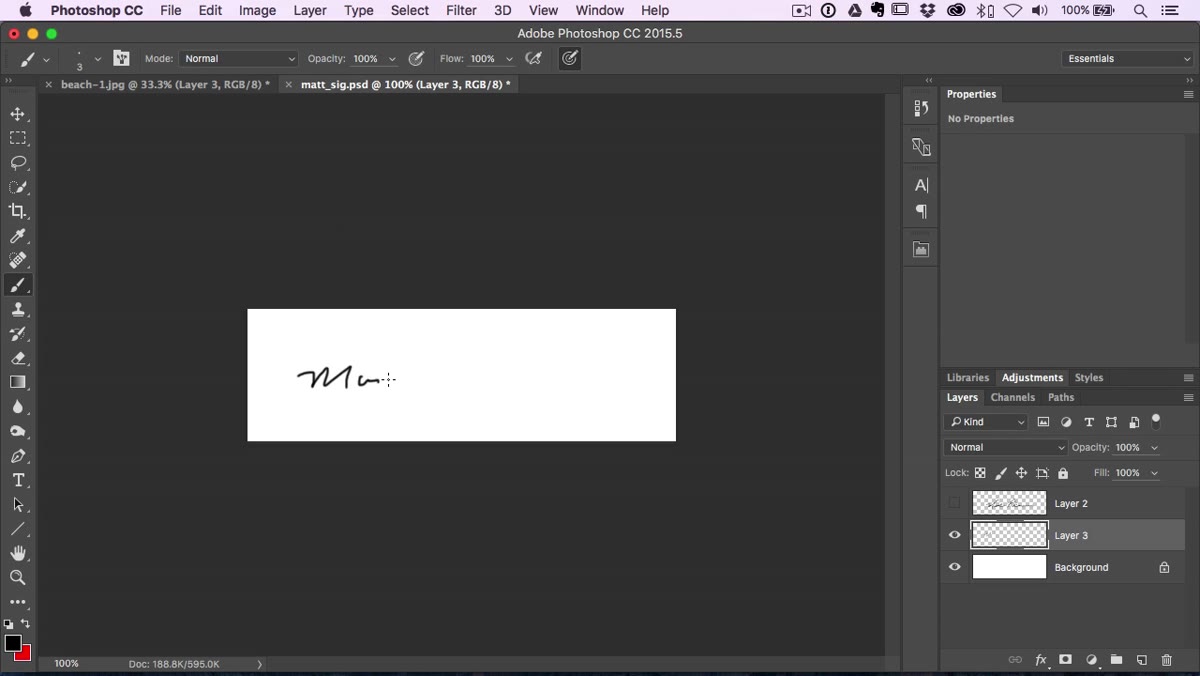Create a new group folder icon
Viewport: 1200px width, 676px height.
[x=1116, y=660]
